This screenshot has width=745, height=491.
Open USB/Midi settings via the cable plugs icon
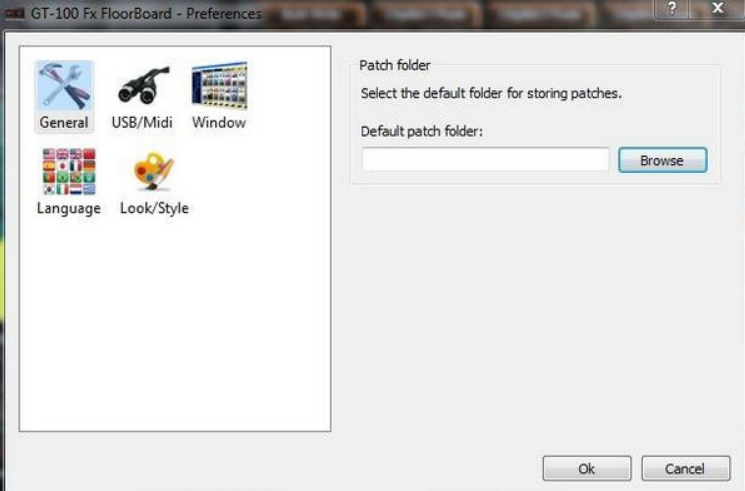(143, 86)
